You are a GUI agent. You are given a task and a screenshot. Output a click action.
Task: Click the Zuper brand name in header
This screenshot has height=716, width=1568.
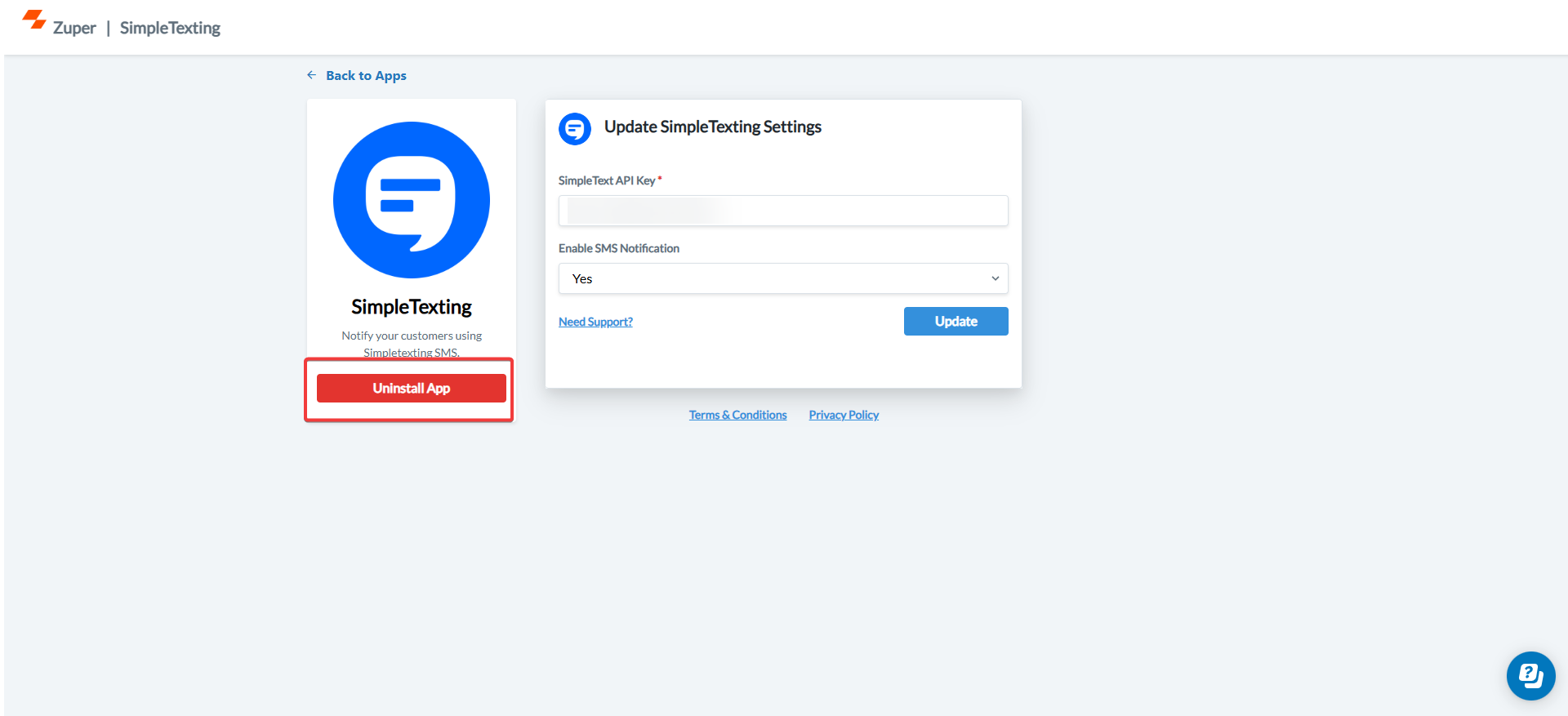point(74,28)
